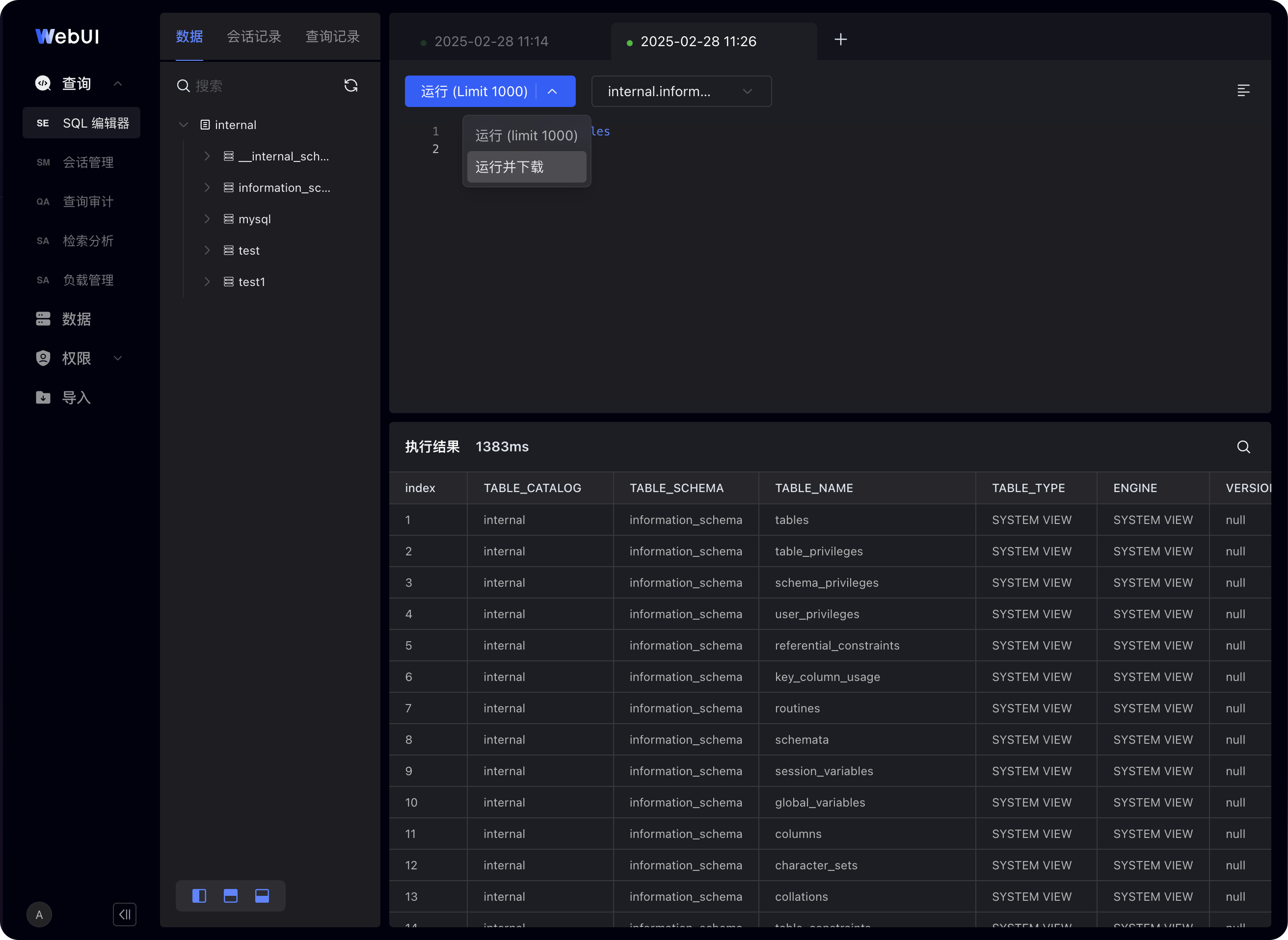
Task: Toggle the left panel layout
Action: coord(199,896)
